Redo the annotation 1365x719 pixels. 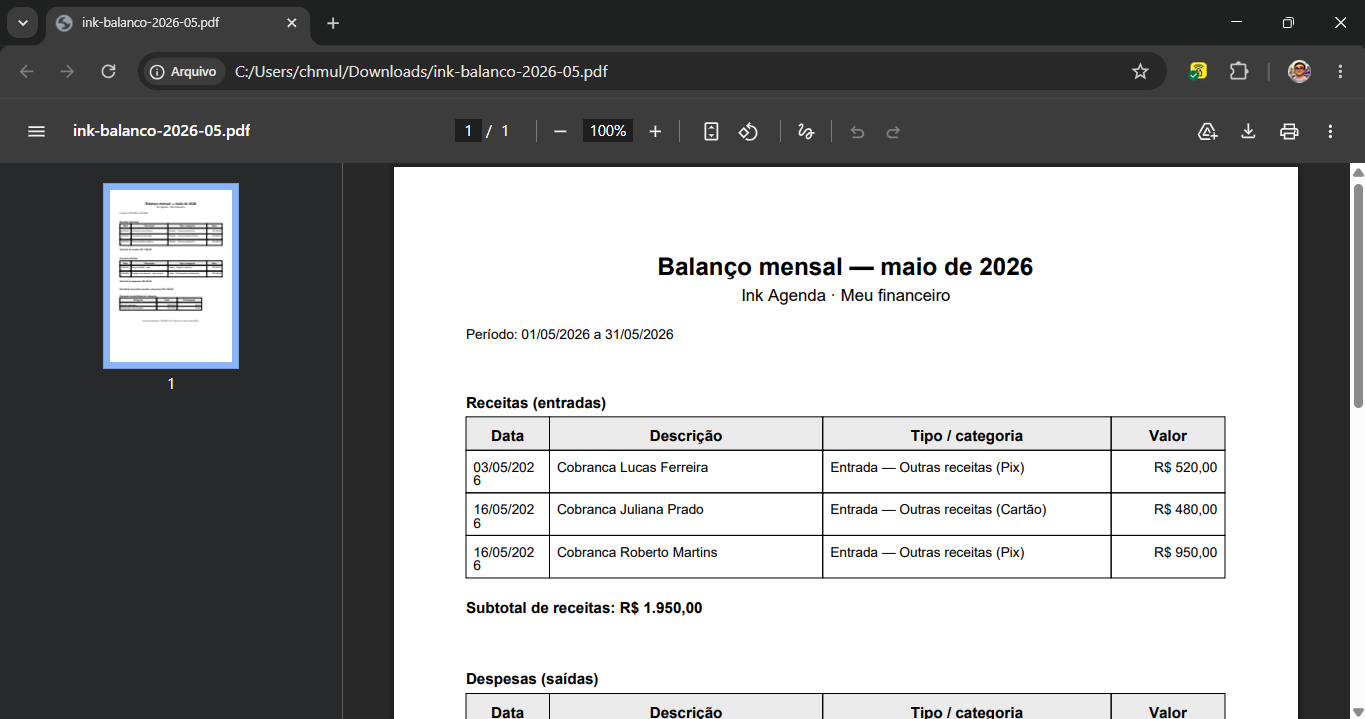pos(894,131)
